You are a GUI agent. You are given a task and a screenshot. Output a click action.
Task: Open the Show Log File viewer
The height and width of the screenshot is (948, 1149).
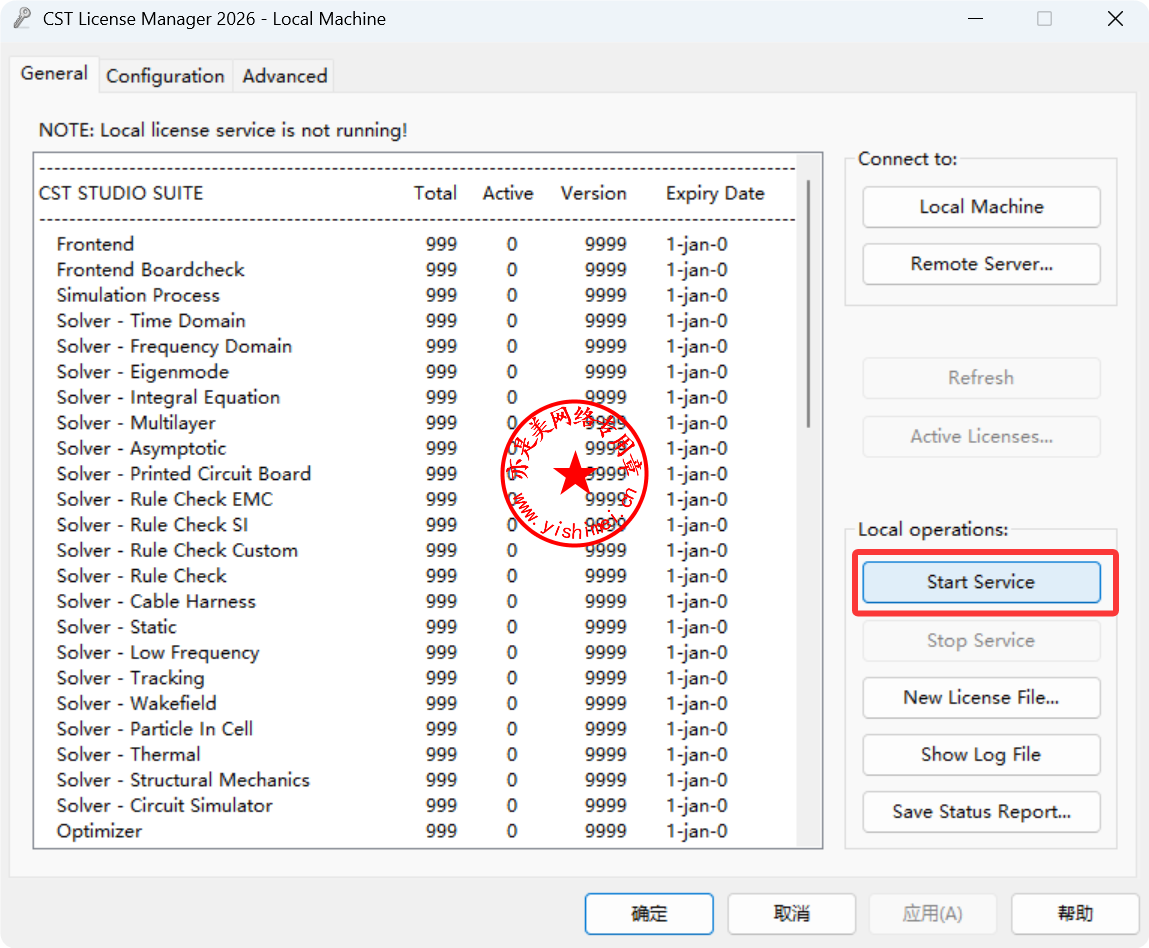point(980,755)
